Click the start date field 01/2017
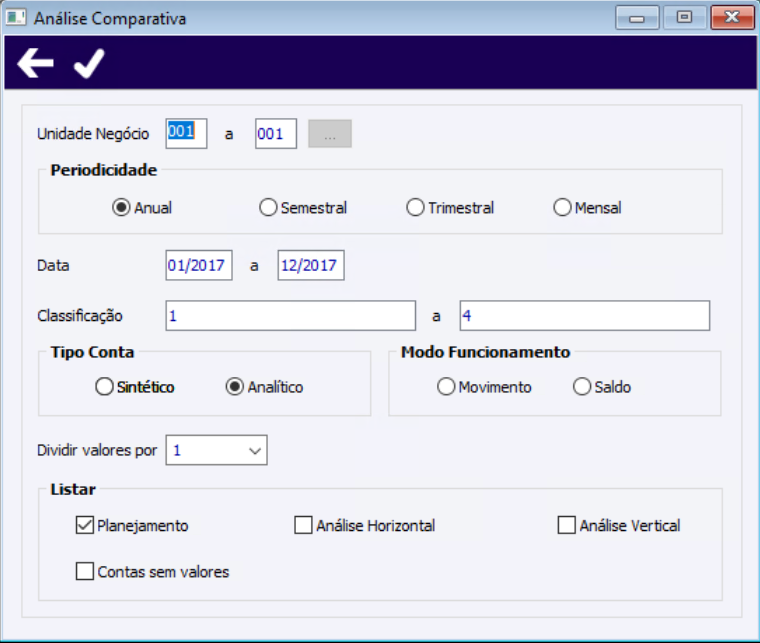This screenshot has height=643, width=760. click(199, 265)
